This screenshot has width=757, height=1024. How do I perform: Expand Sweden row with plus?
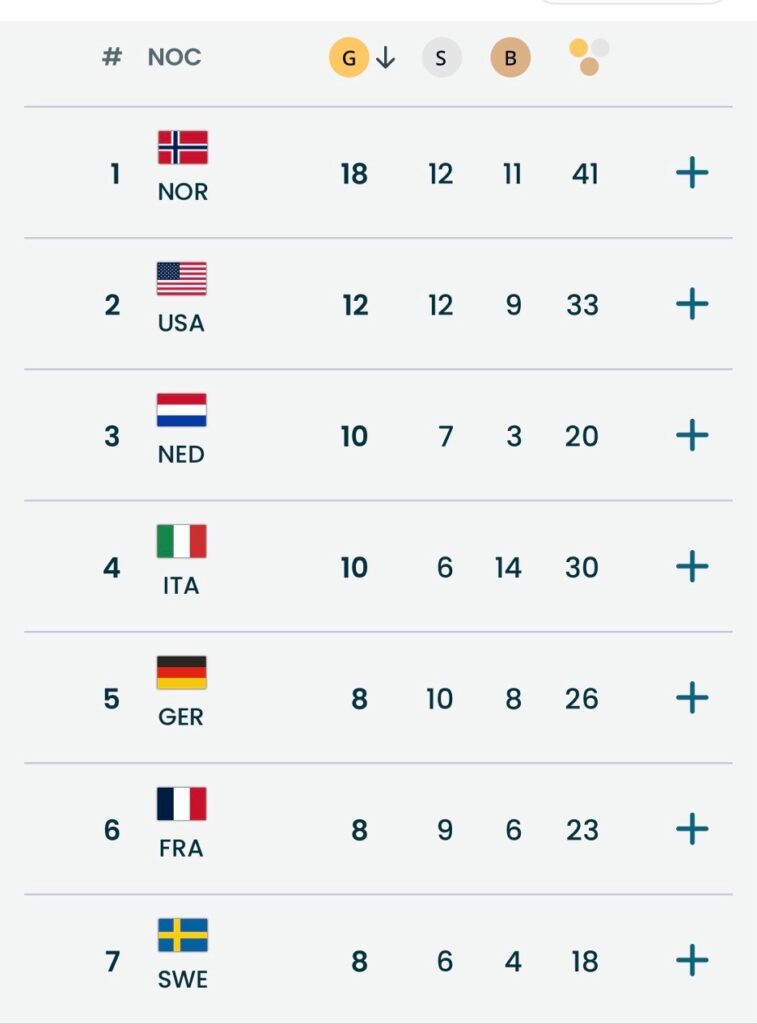692,961
